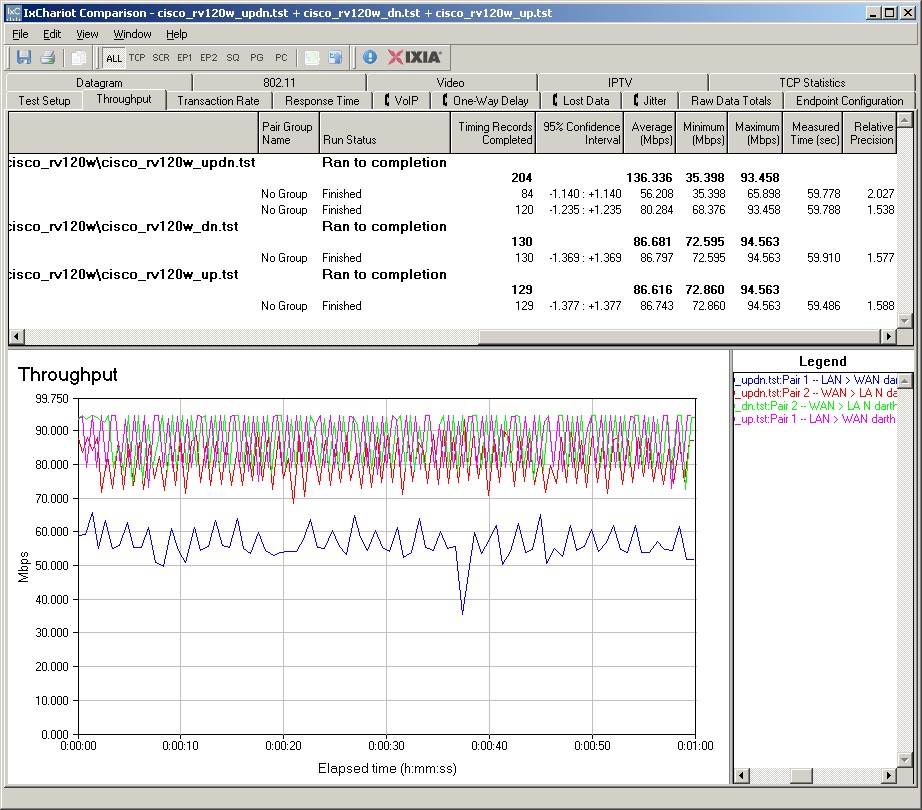Switch to the Video tab
Image resolution: width=922 pixels, height=810 pixels.
click(x=450, y=83)
